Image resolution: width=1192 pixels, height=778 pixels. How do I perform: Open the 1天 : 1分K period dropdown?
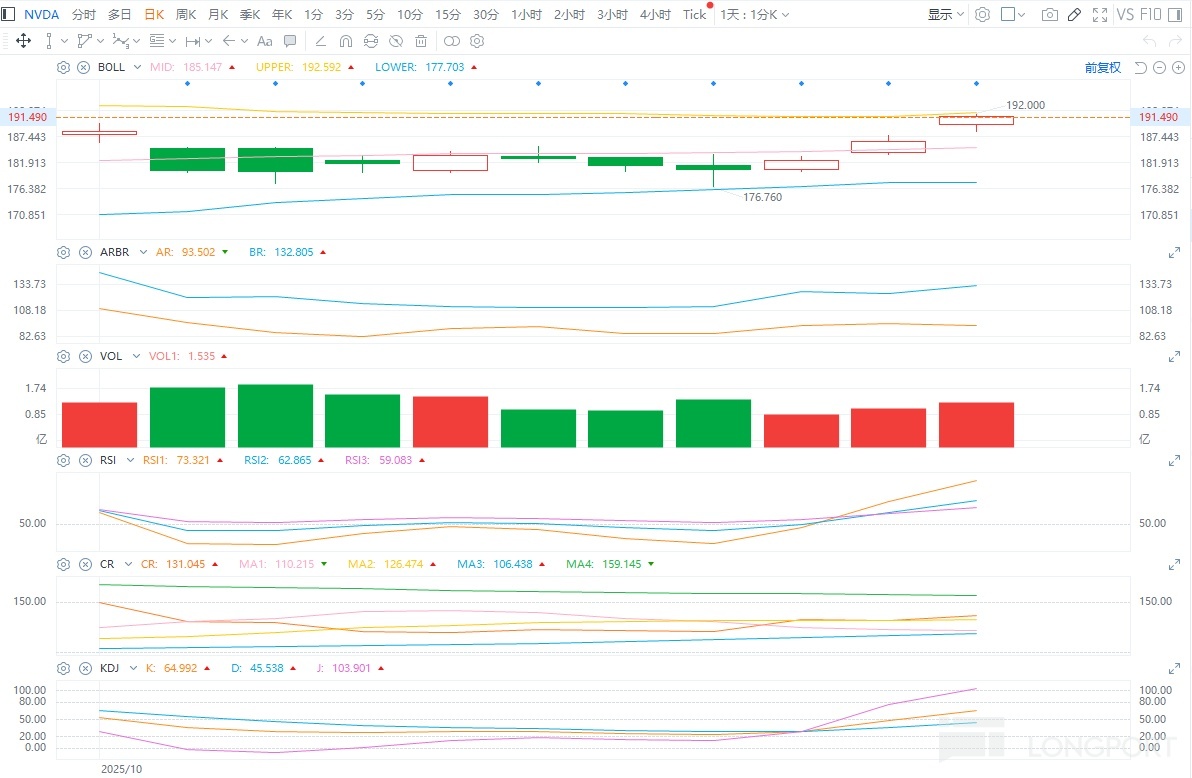(x=755, y=15)
